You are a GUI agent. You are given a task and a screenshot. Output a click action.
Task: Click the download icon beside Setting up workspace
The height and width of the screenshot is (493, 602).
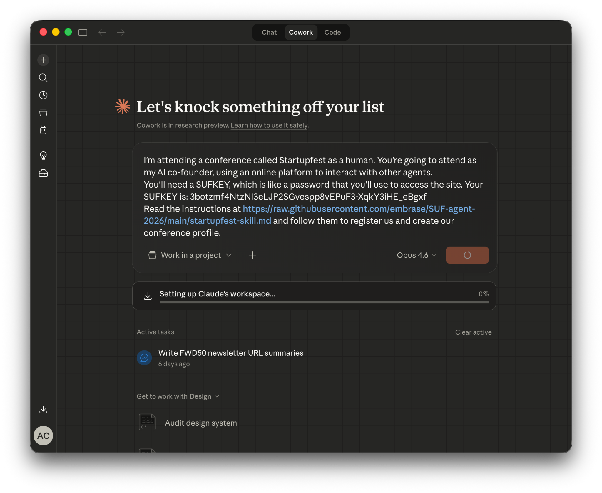coord(147,296)
